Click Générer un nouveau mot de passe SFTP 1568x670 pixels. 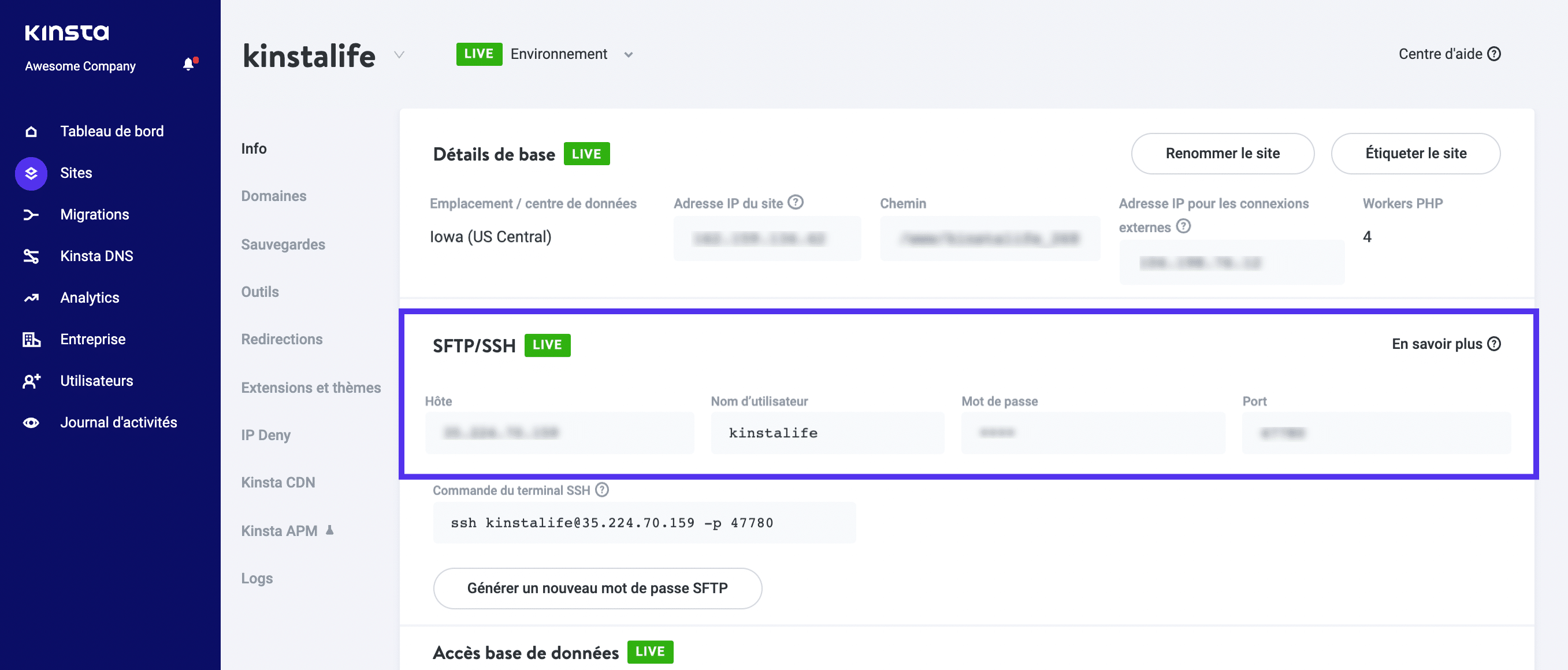coord(597,588)
